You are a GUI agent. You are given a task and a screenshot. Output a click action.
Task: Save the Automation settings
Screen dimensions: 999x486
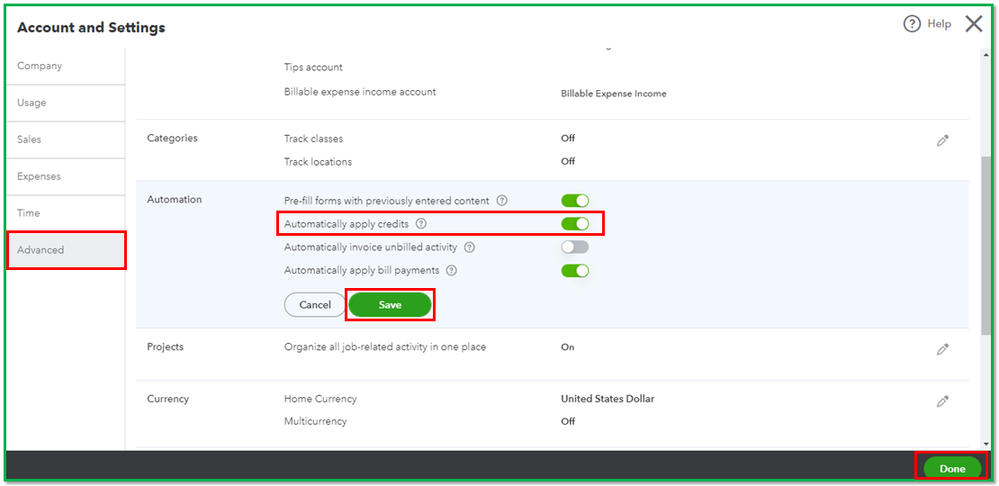pyautogui.click(x=390, y=305)
